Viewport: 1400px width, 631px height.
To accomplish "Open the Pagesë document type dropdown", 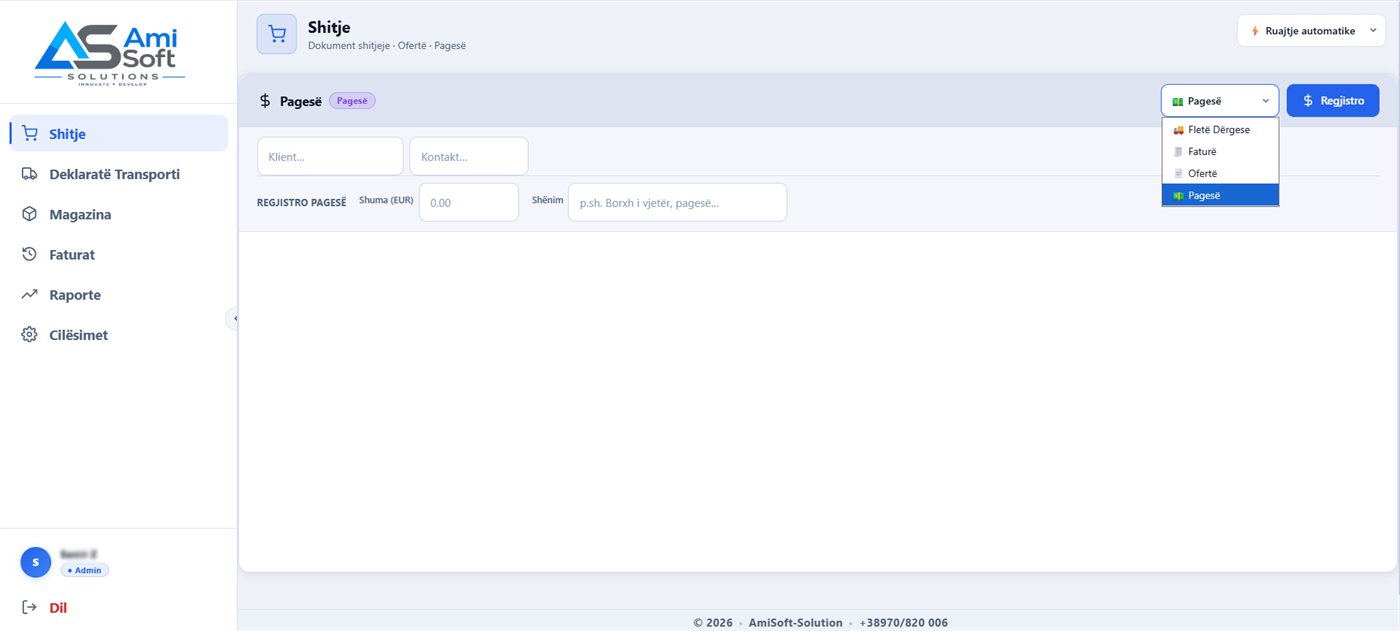I will (x=1220, y=100).
